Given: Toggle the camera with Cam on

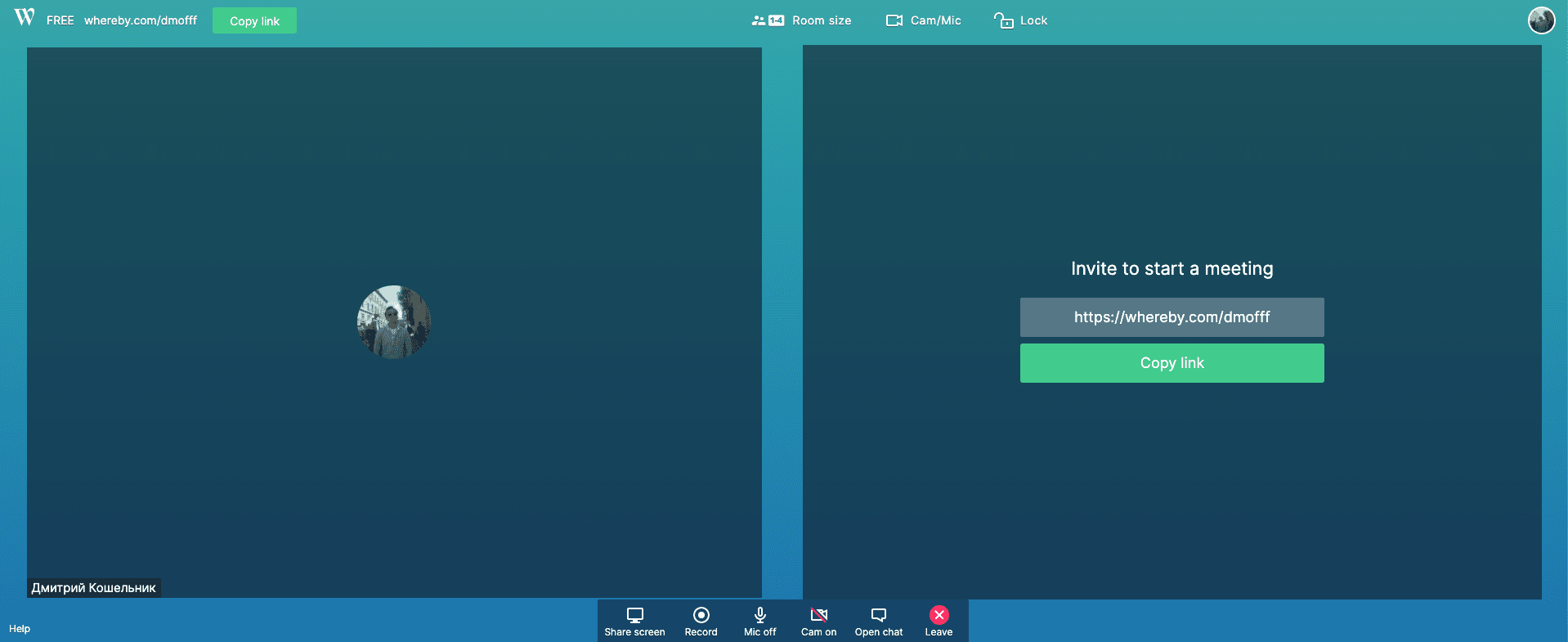Looking at the screenshot, I should pyautogui.click(x=818, y=622).
